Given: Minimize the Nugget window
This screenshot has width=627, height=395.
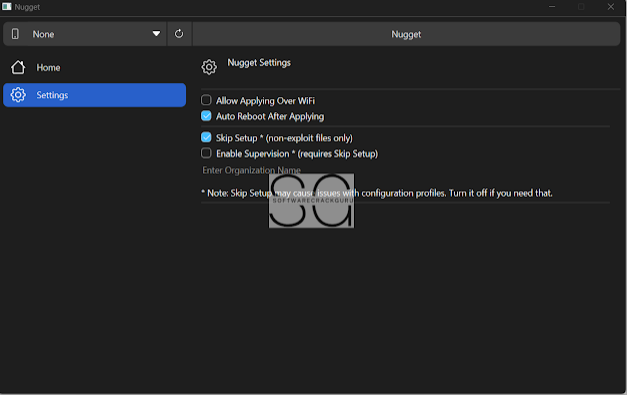Looking at the screenshot, I should (x=552, y=7).
